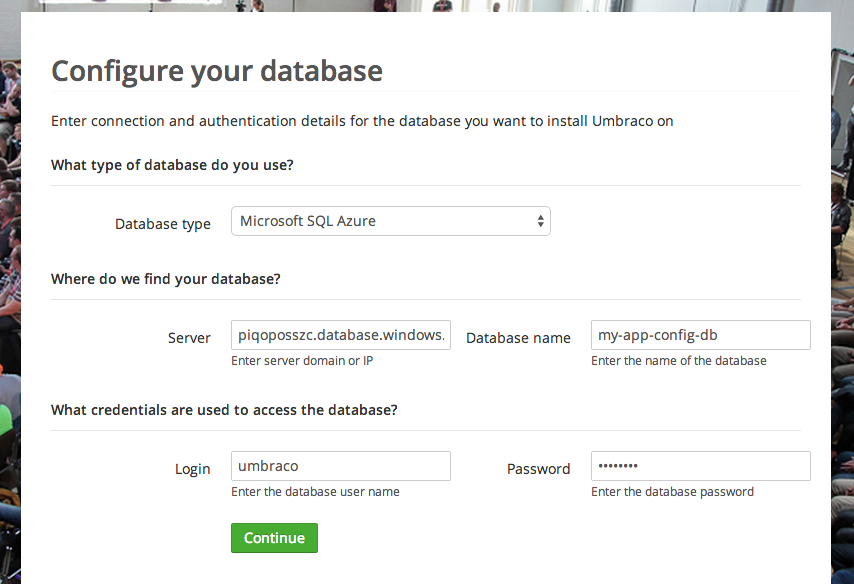This screenshot has height=584, width=854.
Task: Click 'What type of database do you use?' text
Action: tap(172, 165)
